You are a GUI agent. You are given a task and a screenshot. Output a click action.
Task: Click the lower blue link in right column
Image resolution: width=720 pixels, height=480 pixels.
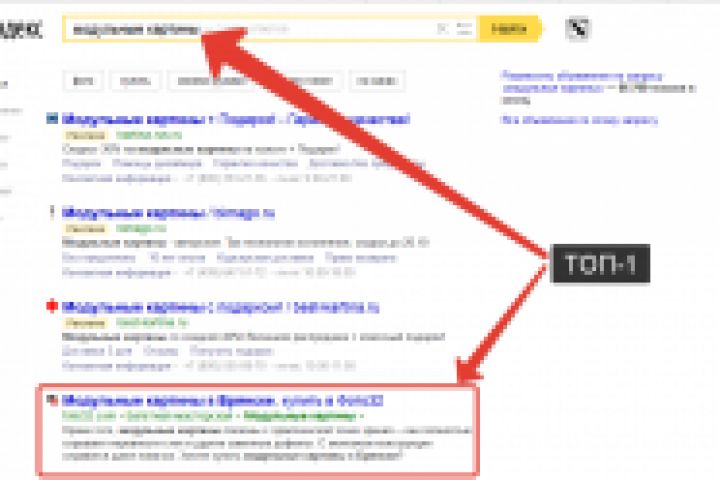pos(579,120)
